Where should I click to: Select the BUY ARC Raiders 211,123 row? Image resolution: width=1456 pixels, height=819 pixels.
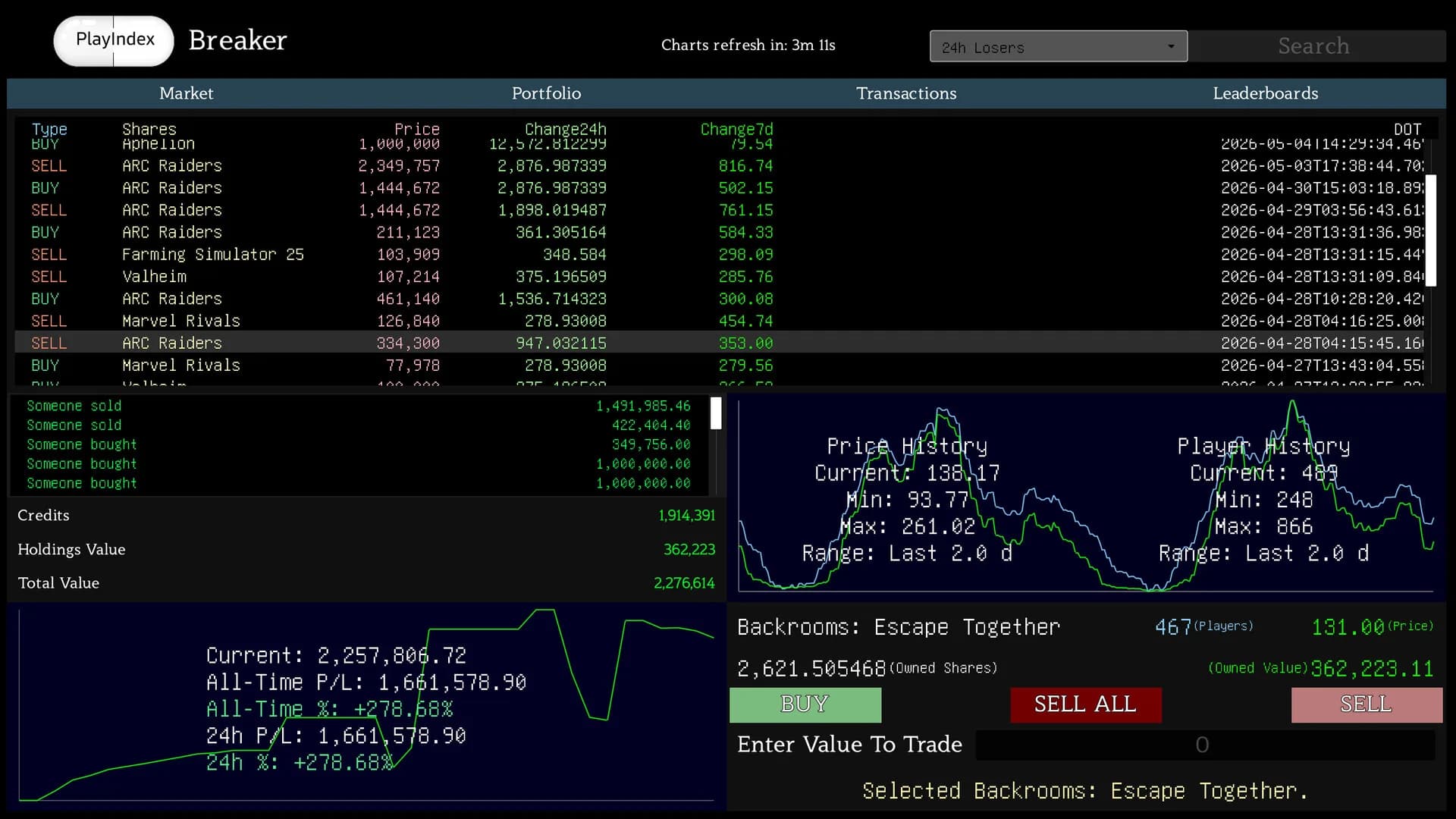(x=720, y=232)
